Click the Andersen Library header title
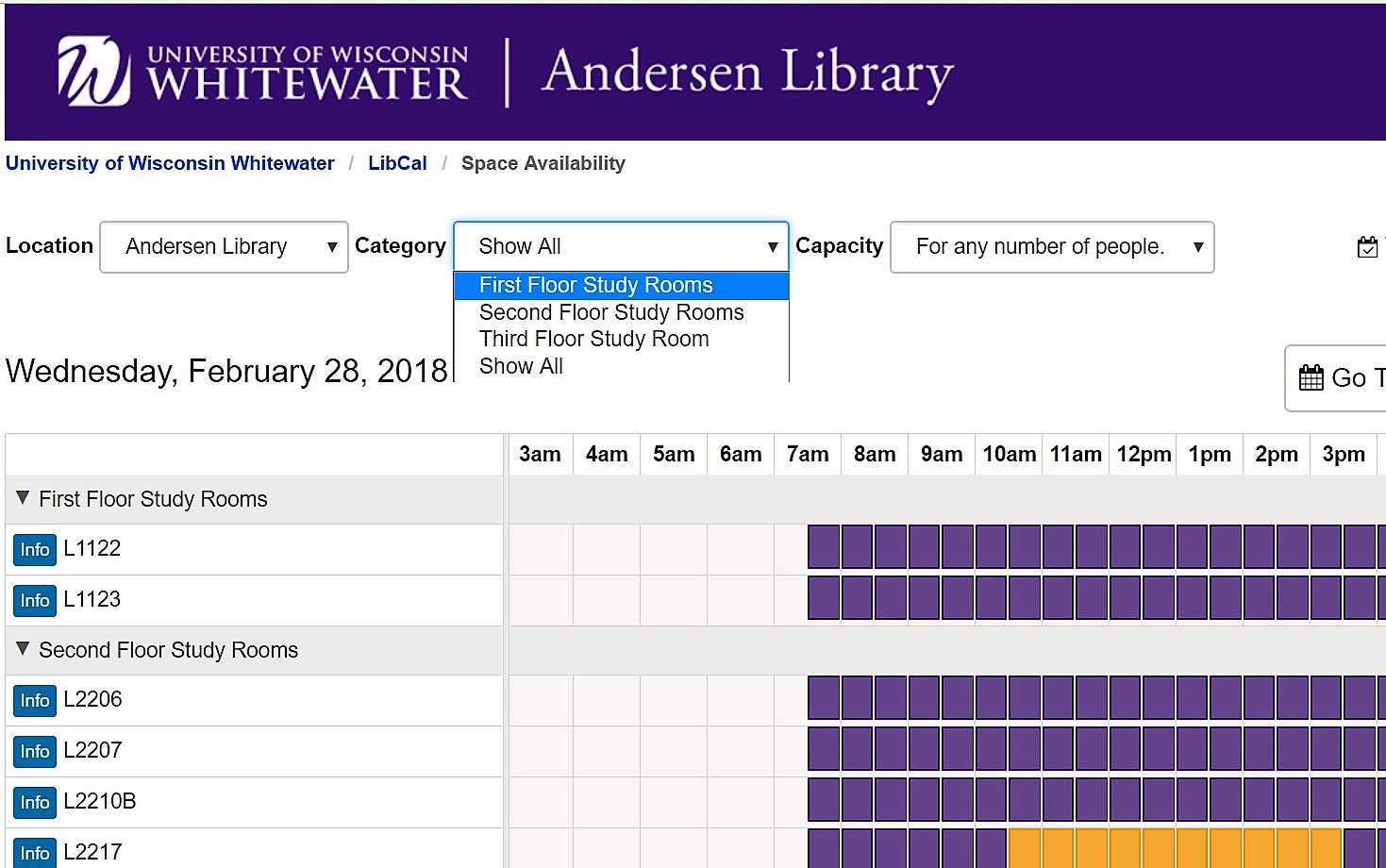This screenshot has width=1386, height=868. coord(748,74)
